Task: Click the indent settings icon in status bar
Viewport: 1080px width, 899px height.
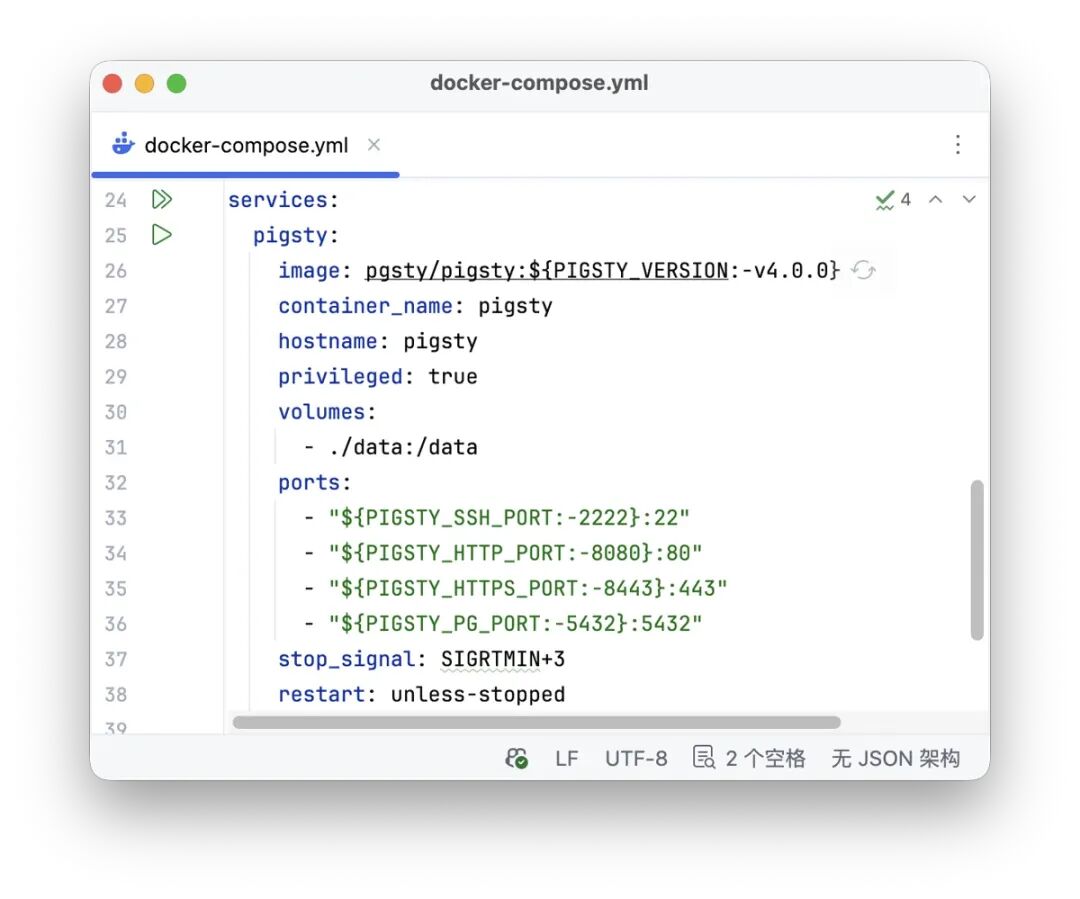Action: coord(703,757)
